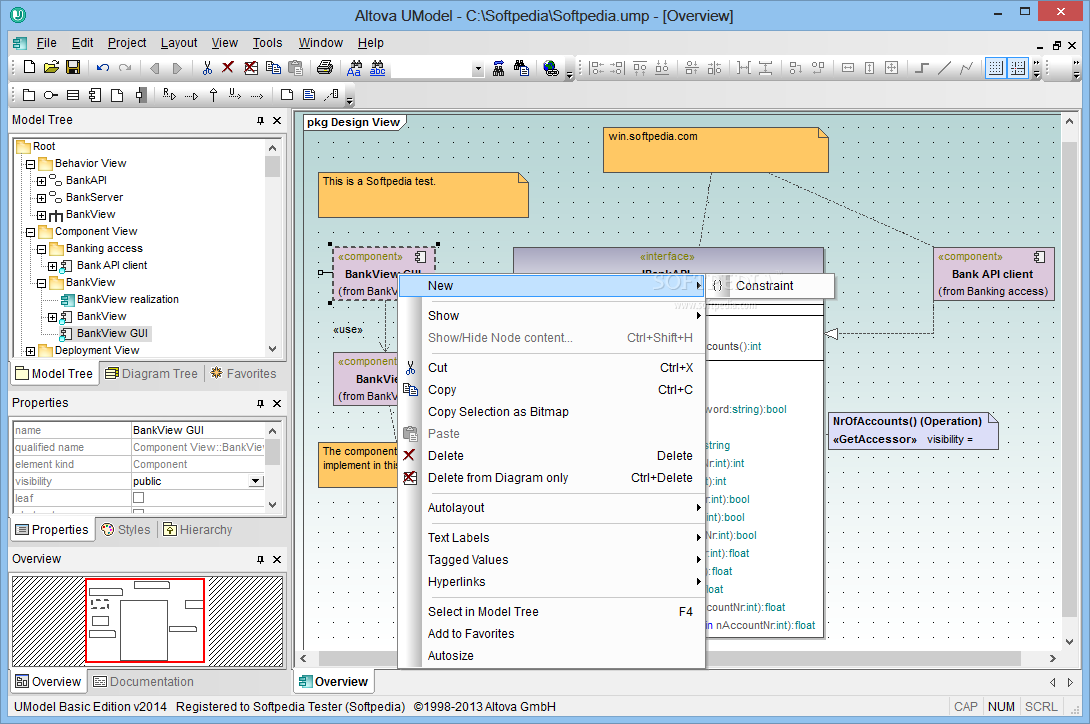Toggle the show grid button
The height and width of the screenshot is (724, 1090).
(995, 67)
